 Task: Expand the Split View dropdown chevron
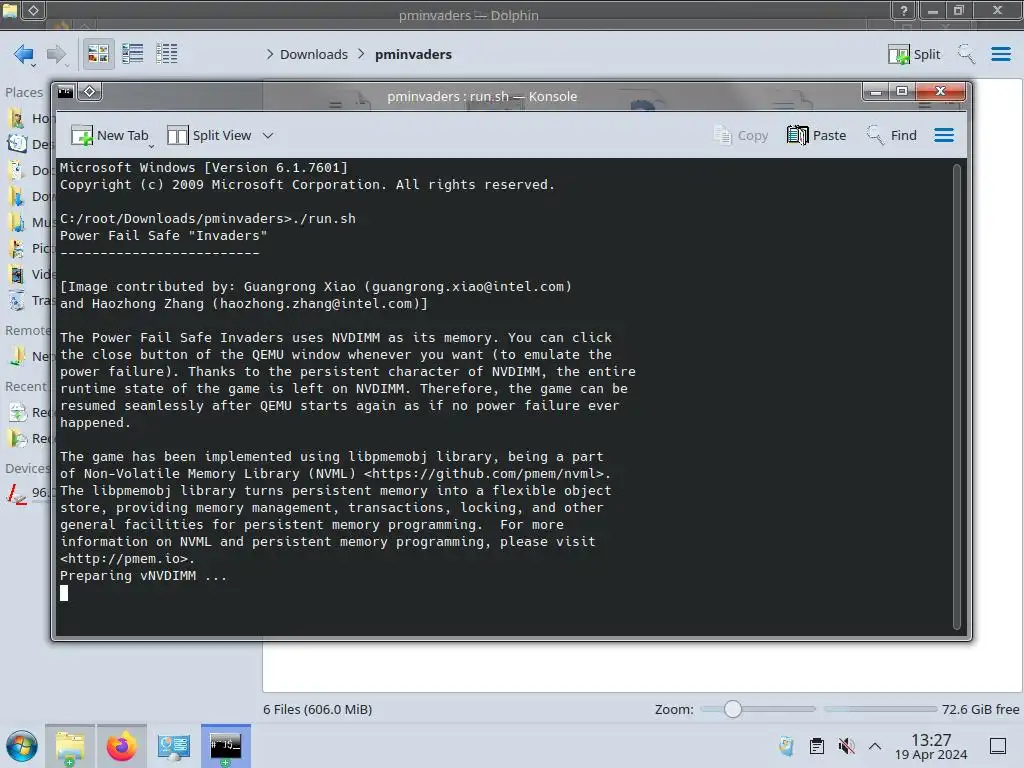(x=268, y=135)
